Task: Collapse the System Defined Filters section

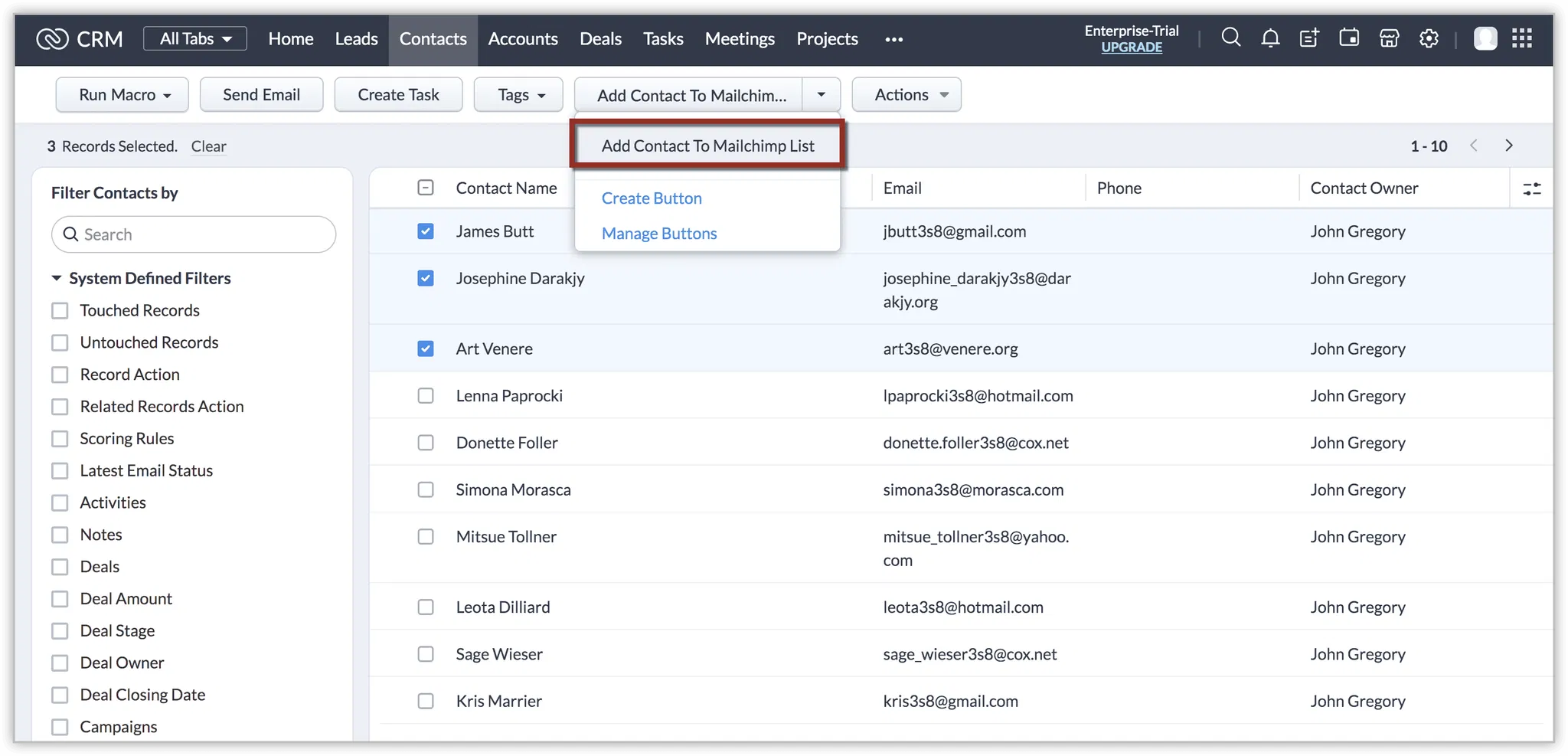Action: point(57,278)
